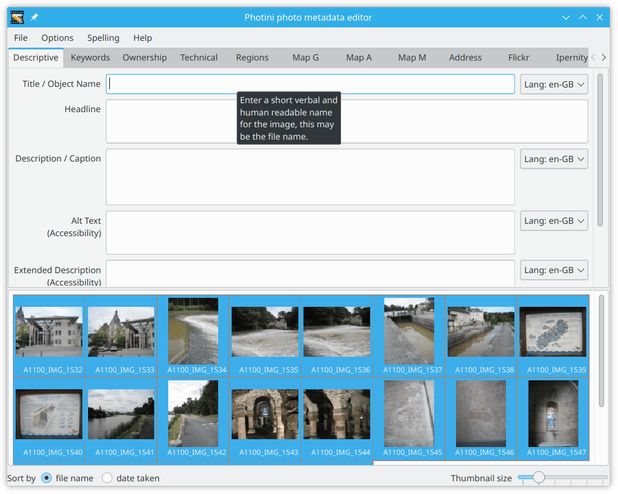Focus the Title / Object Name field
The width and height of the screenshot is (618, 494).
click(310, 84)
